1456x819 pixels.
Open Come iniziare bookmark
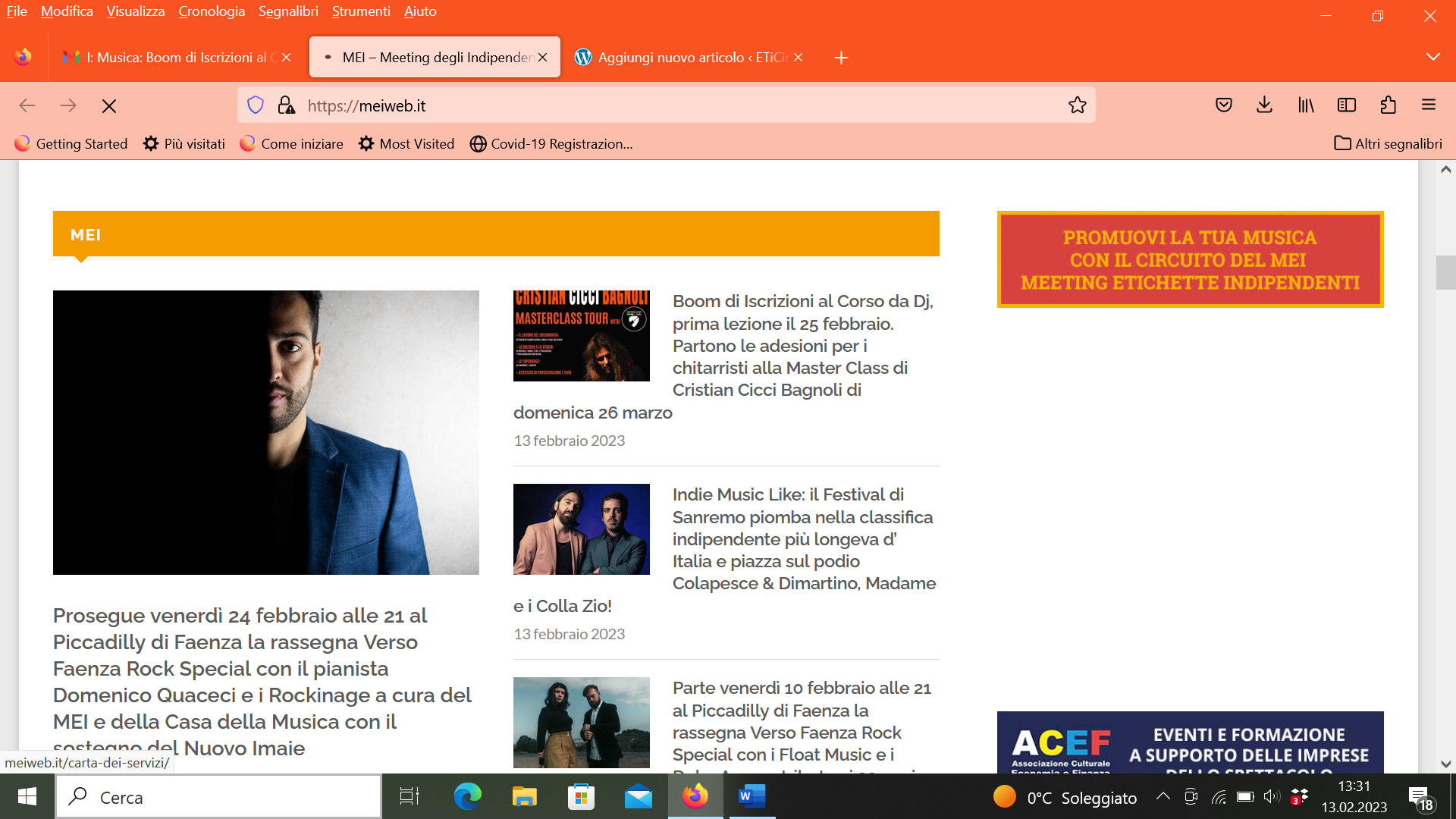coord(291,144)
